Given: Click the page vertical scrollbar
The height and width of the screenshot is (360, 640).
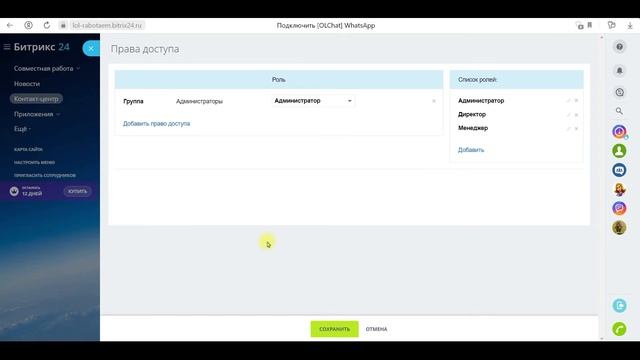Looking at the screenshot, I should pyautogui.click(x=602, y=188).
